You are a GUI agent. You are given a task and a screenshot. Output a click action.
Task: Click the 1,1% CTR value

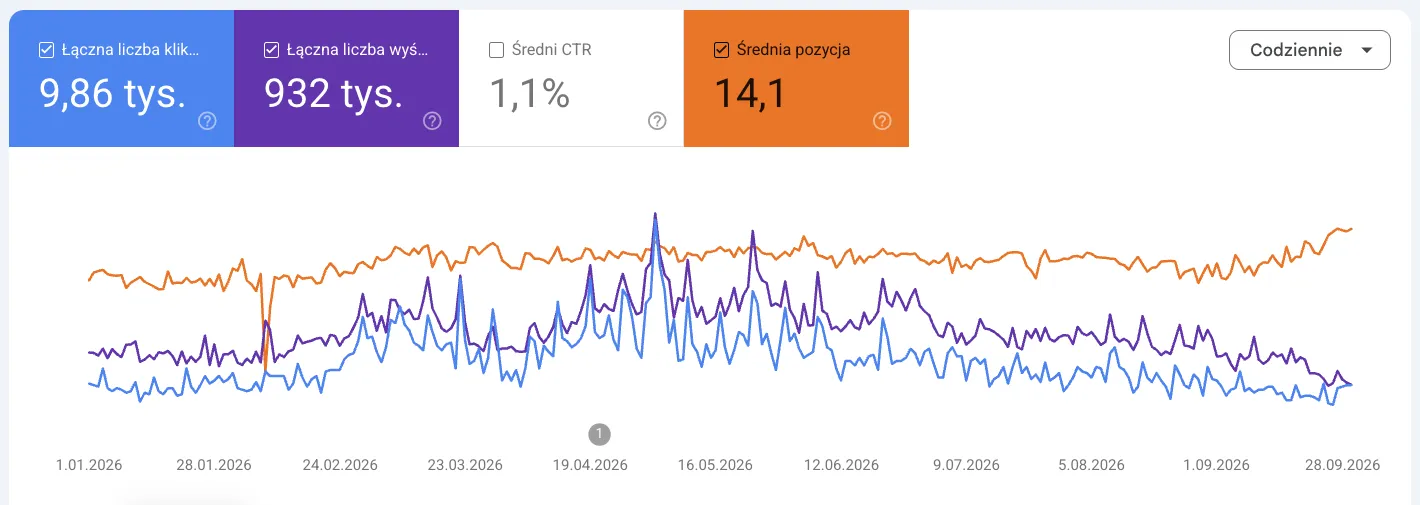click(530, 94)
